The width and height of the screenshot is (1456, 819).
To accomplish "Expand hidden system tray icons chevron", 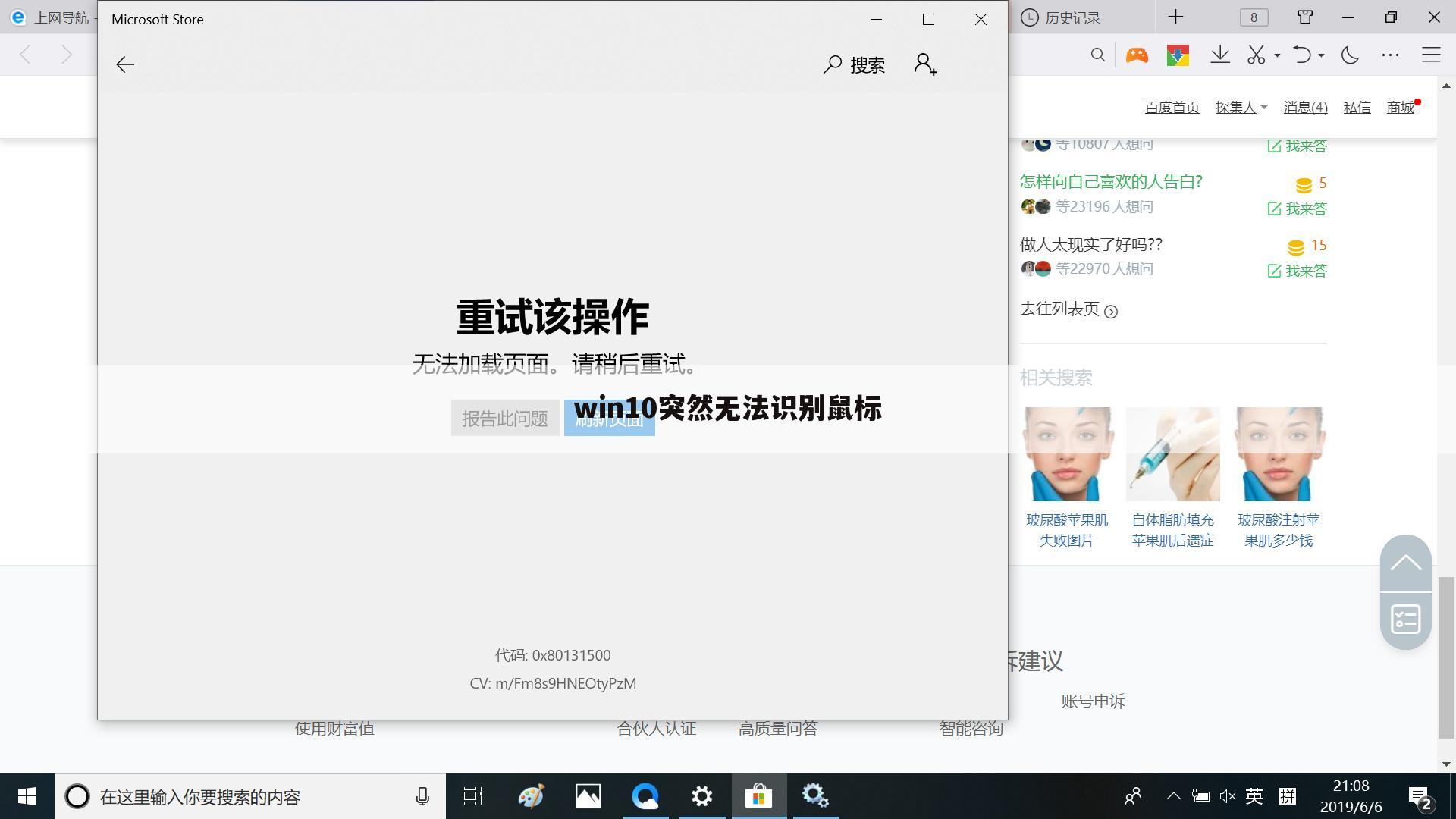I will (1173, 796).
